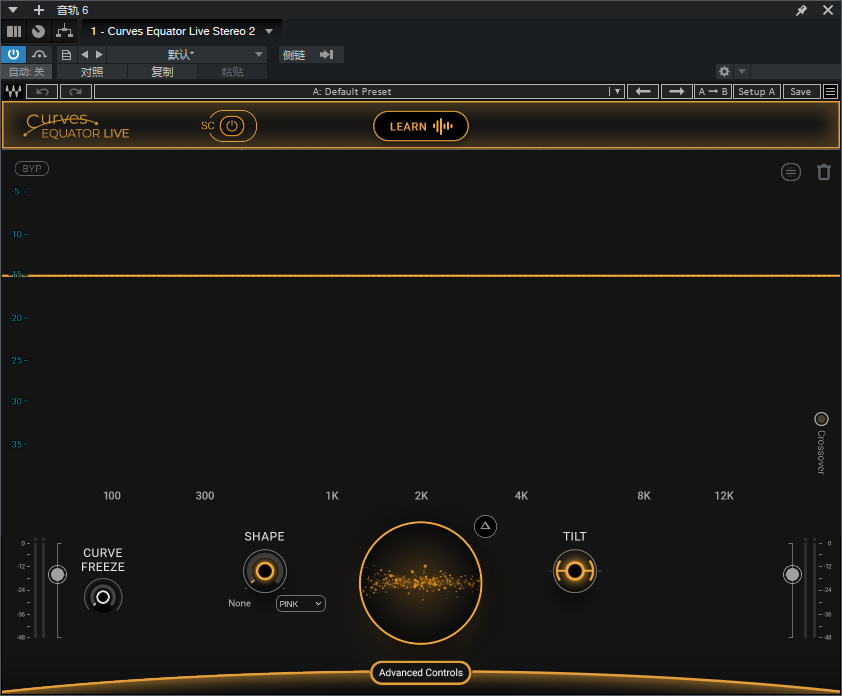Click the Curve Freeze knob
This screenshot has height=696, width=842.
click(x=103, y=597)
